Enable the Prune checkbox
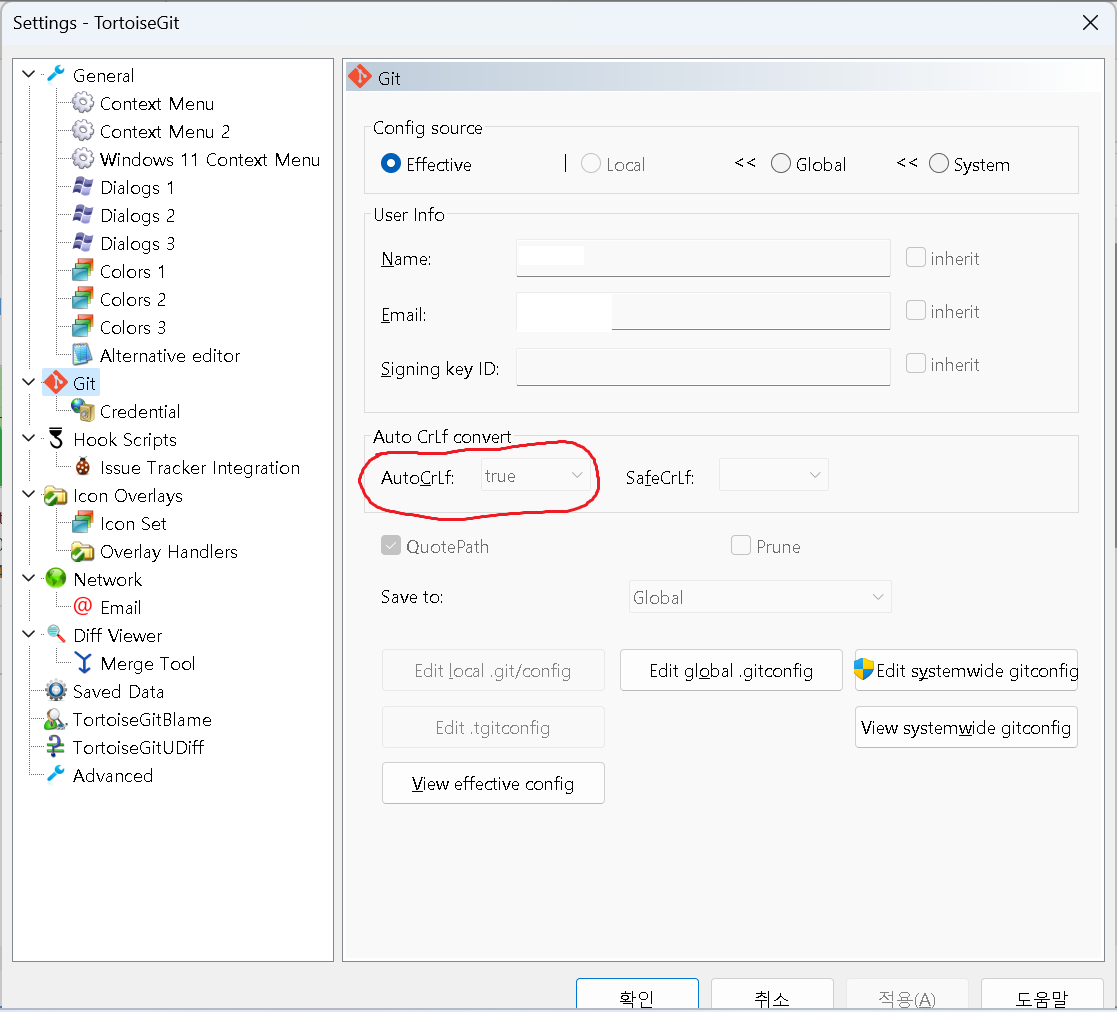 (741, 546)
